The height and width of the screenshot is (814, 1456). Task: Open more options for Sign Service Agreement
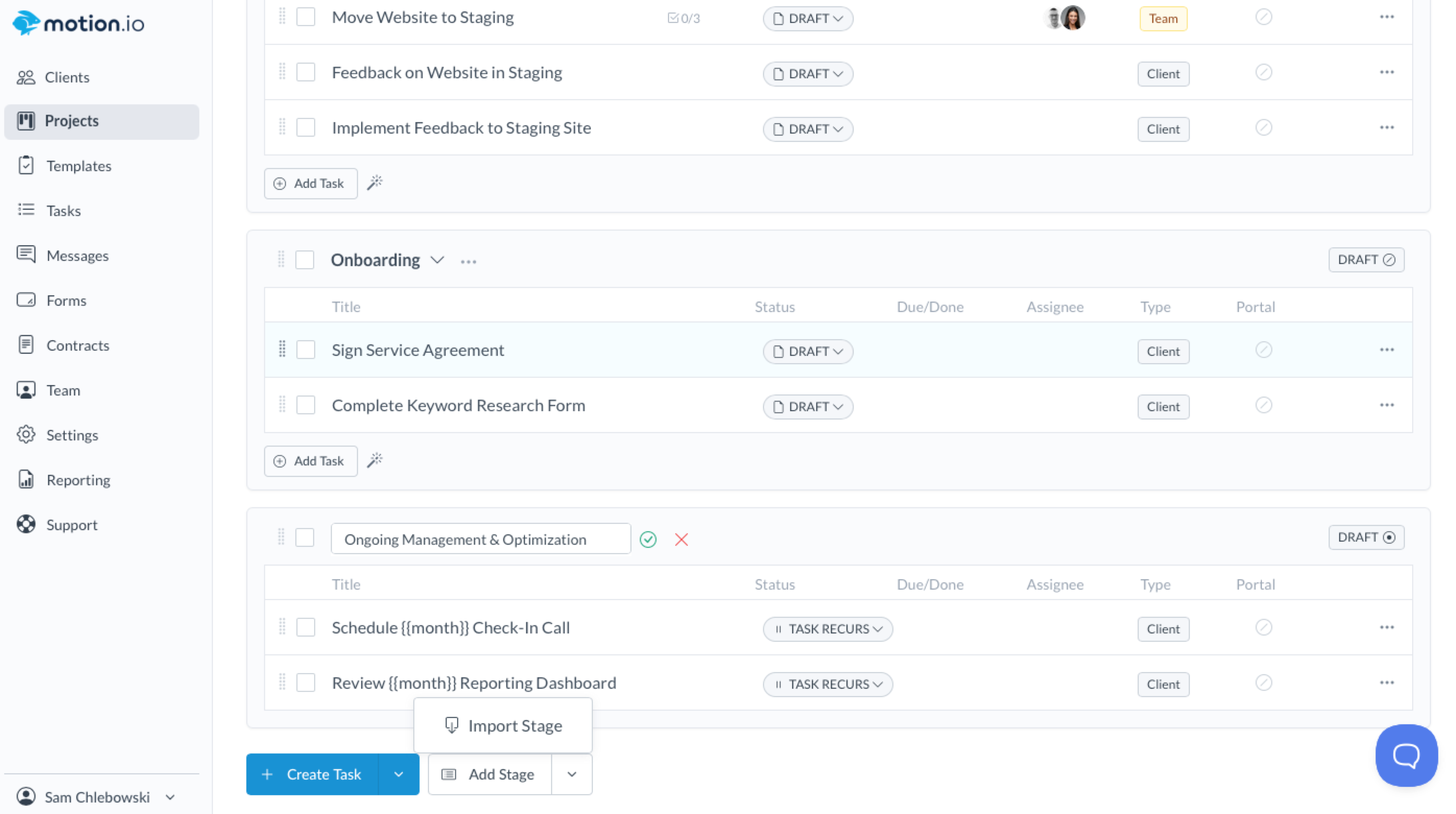1387,350
